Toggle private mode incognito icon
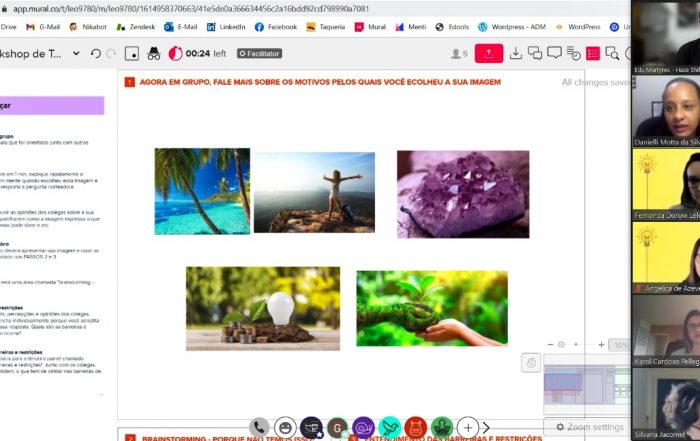 click(154, 53)
